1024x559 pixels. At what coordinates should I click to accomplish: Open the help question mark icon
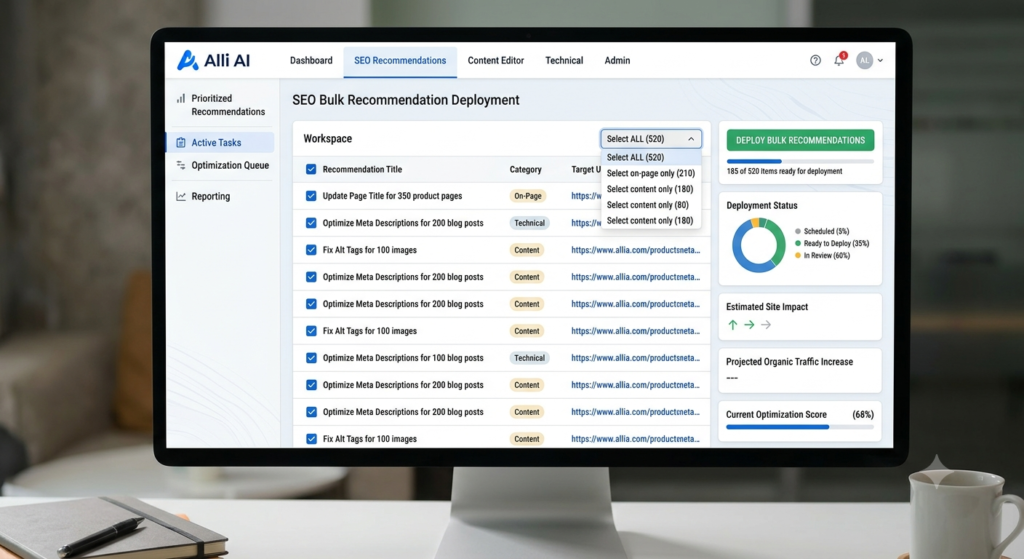pyautogui.click(x=815, y=60)
